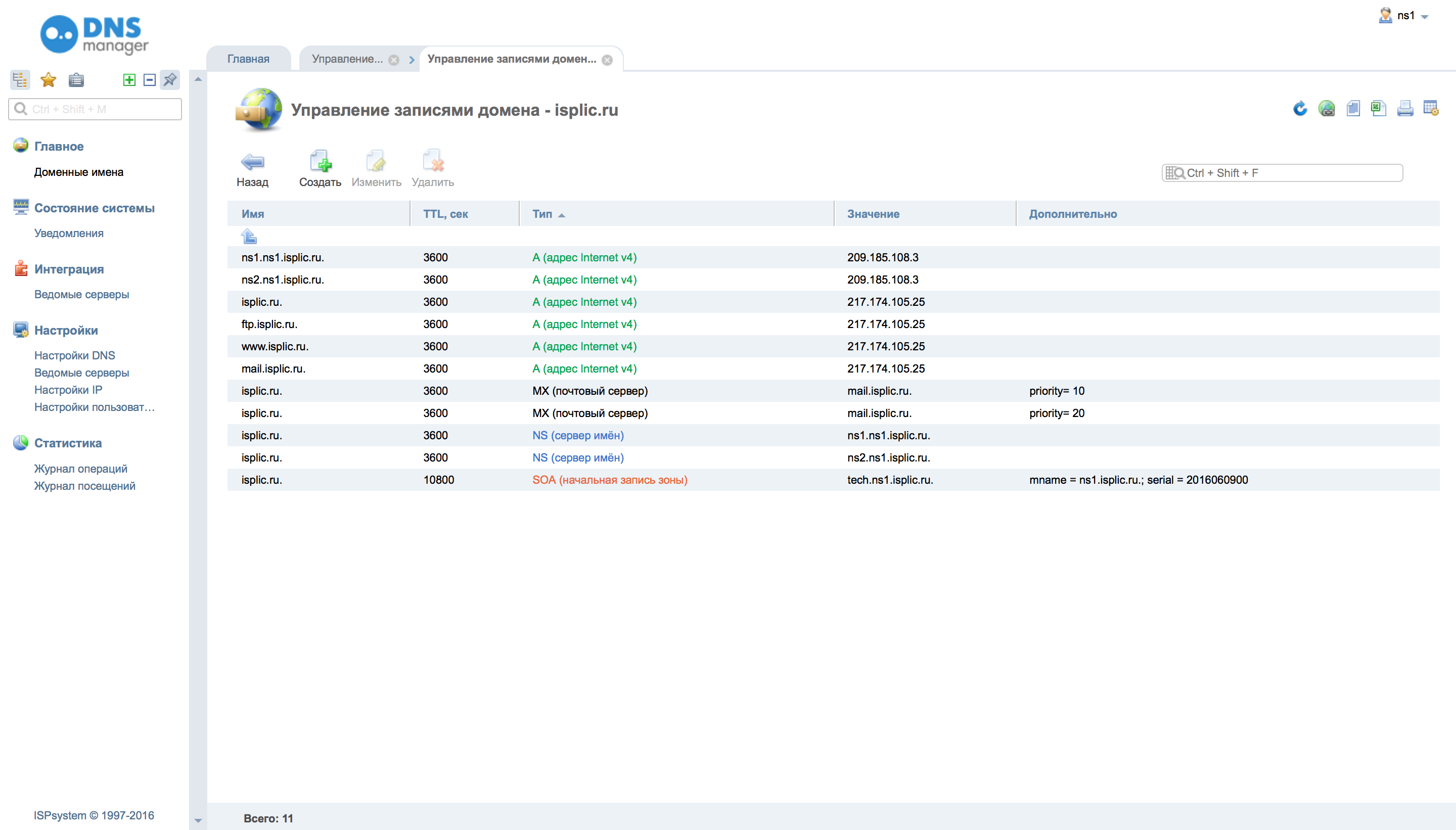Image resolution: width=1456 pixels, height=830 pixels.
Task: Click the Назад back arrow icon
Action: [x=252, y=162]
